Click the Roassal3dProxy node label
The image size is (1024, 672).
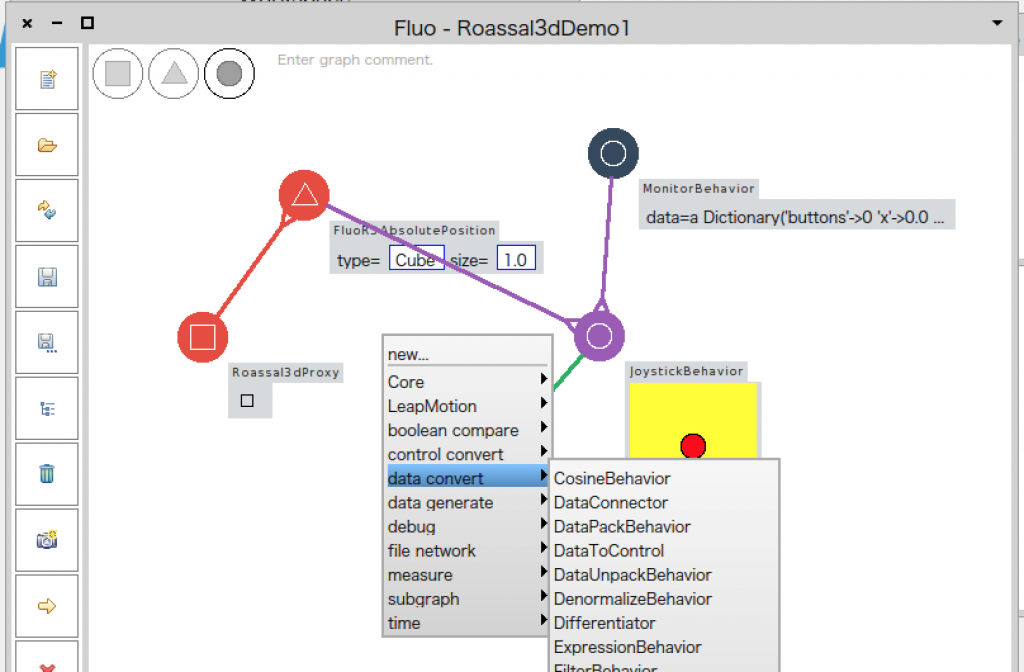click(x=286, y=372)
